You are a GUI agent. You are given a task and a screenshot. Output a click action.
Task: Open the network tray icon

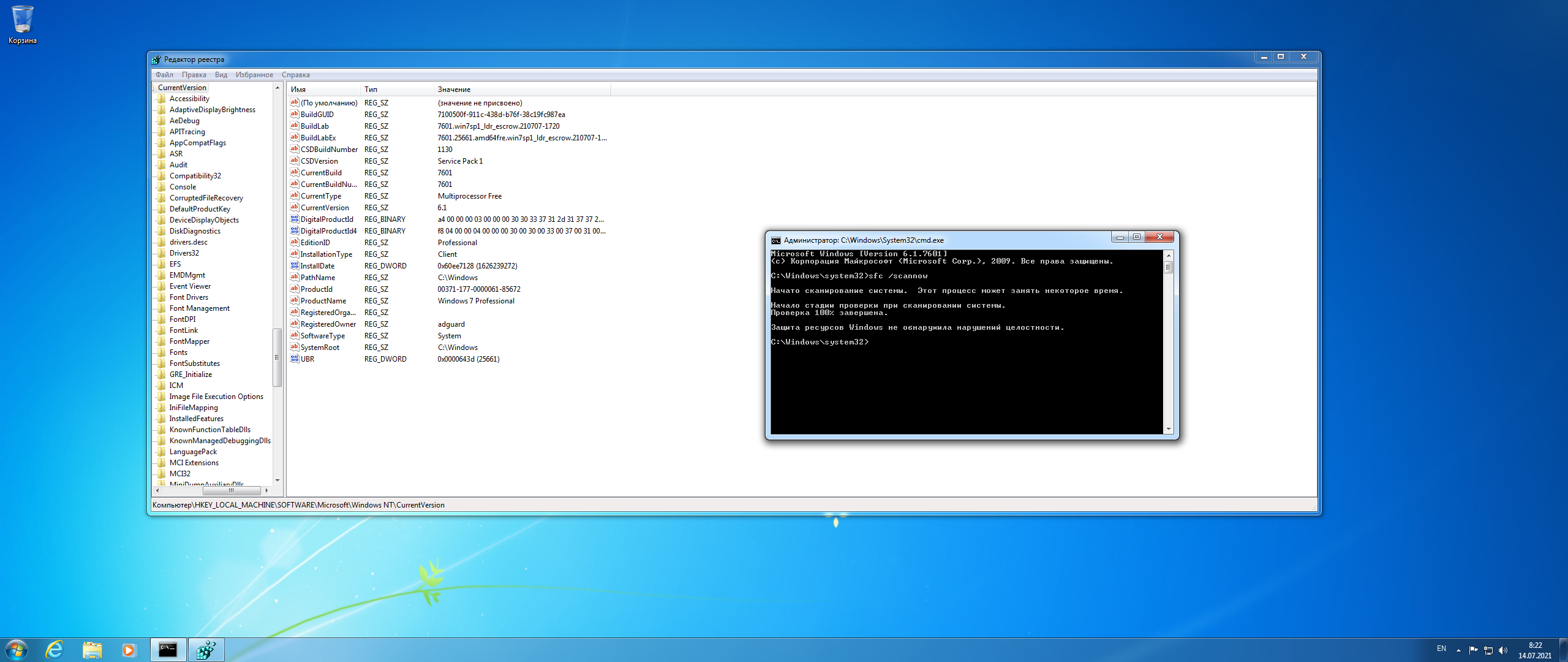[1488, 650]
